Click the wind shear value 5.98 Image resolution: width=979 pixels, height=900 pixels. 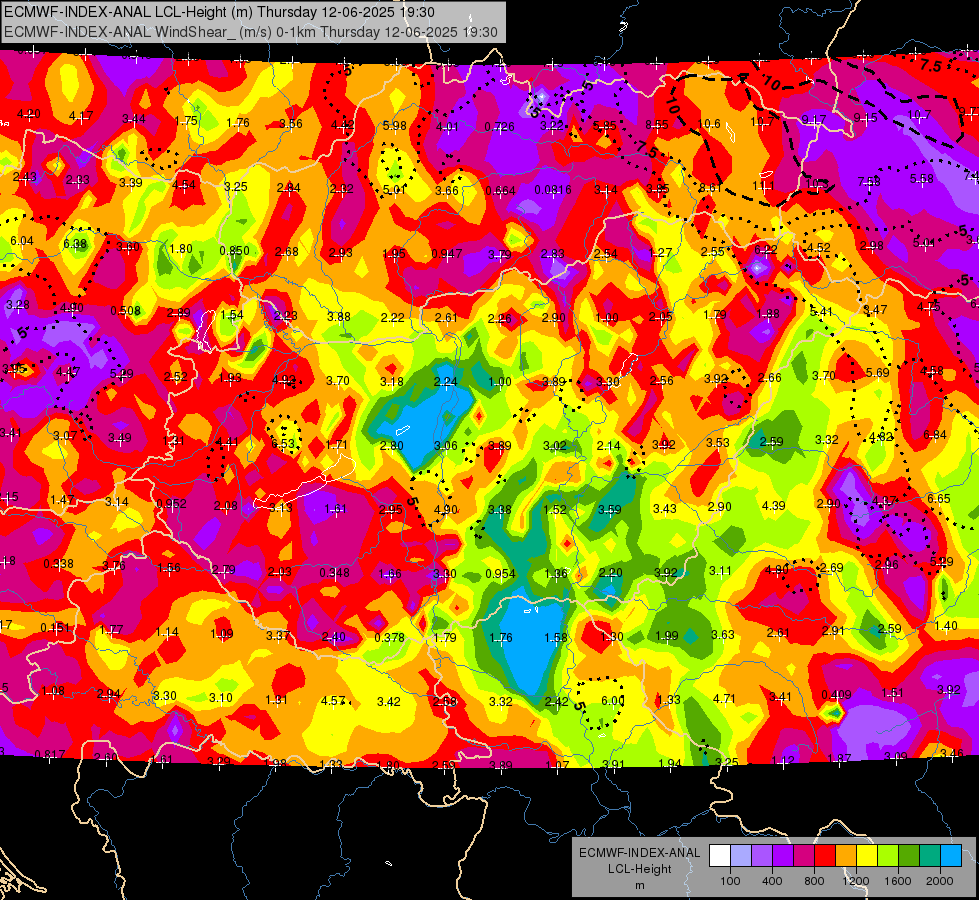(395, 126)
